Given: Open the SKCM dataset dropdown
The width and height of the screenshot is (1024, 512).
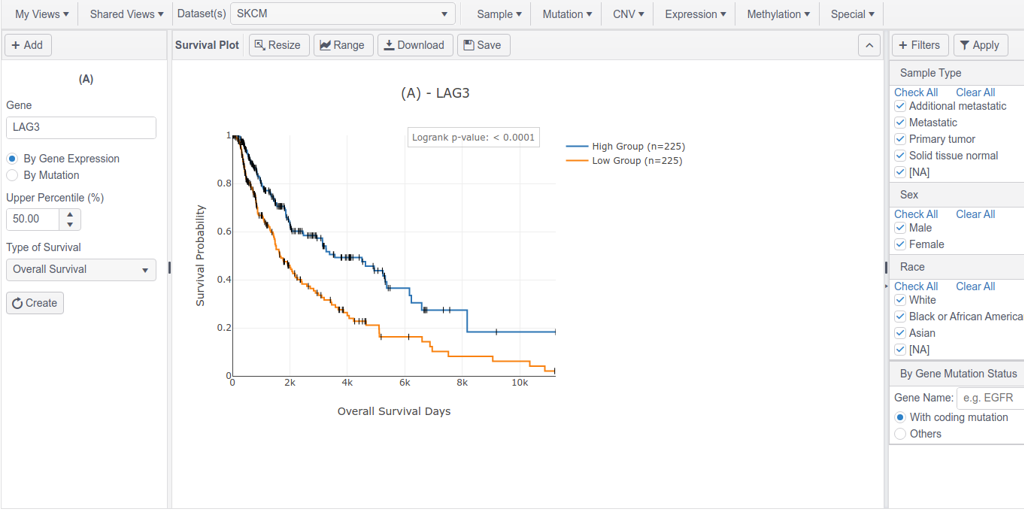Looking at the screenshot, I should [x=342, y=14].
